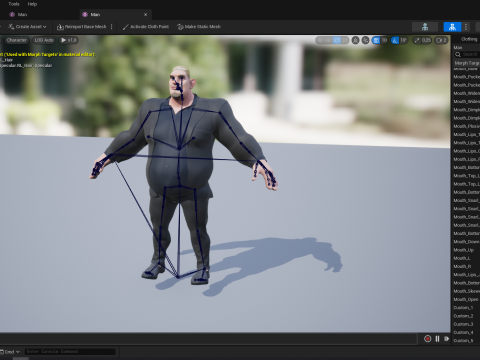The image size is (480, 360).
Task: Click the Morph Target column header
Action: click(467, 63)
